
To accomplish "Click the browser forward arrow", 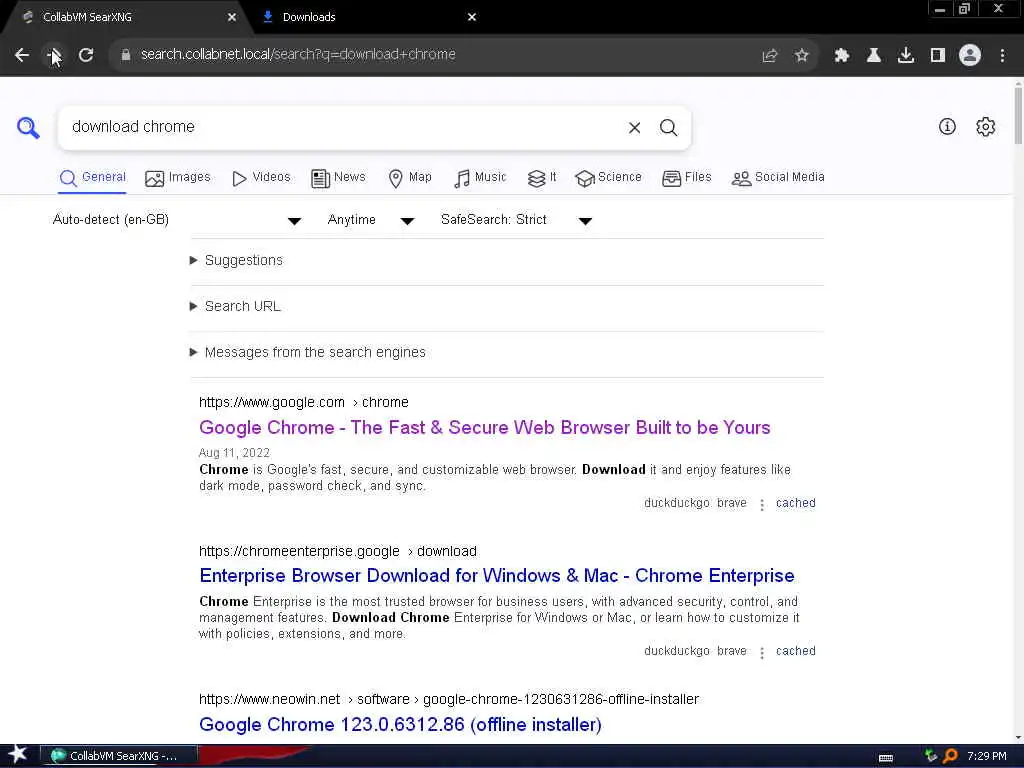I will (x=54, y=55).
